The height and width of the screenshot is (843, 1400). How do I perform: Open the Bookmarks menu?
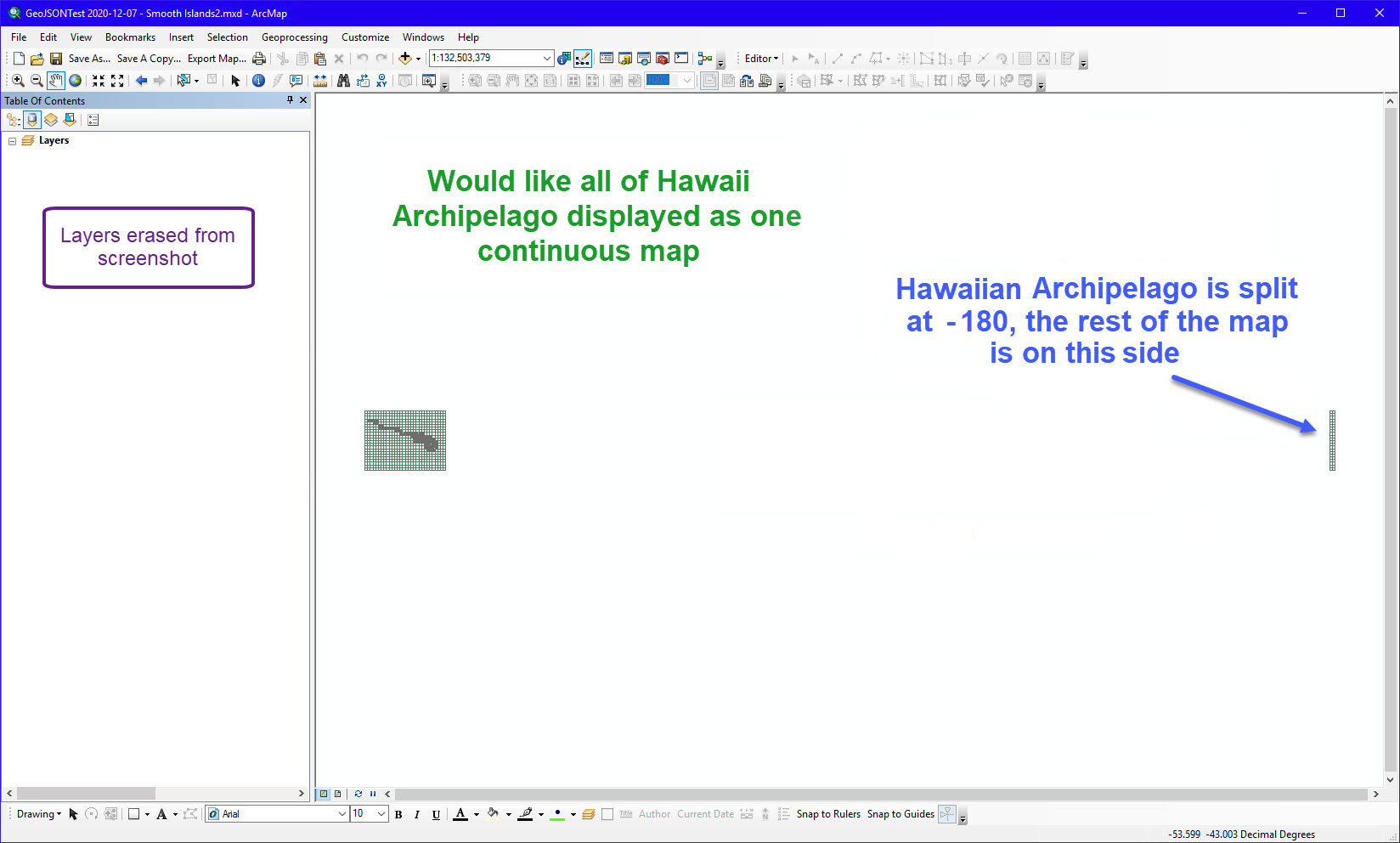coord(129,37)
